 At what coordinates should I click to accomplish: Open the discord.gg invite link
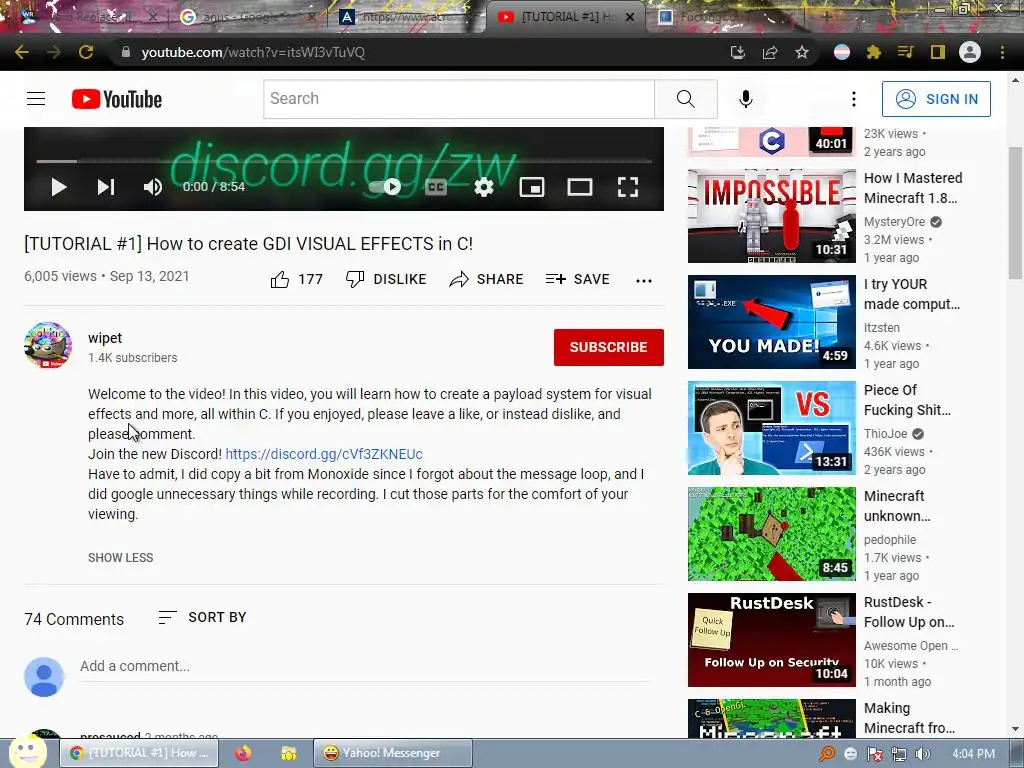pyautogui.click(x=324, y=454)
